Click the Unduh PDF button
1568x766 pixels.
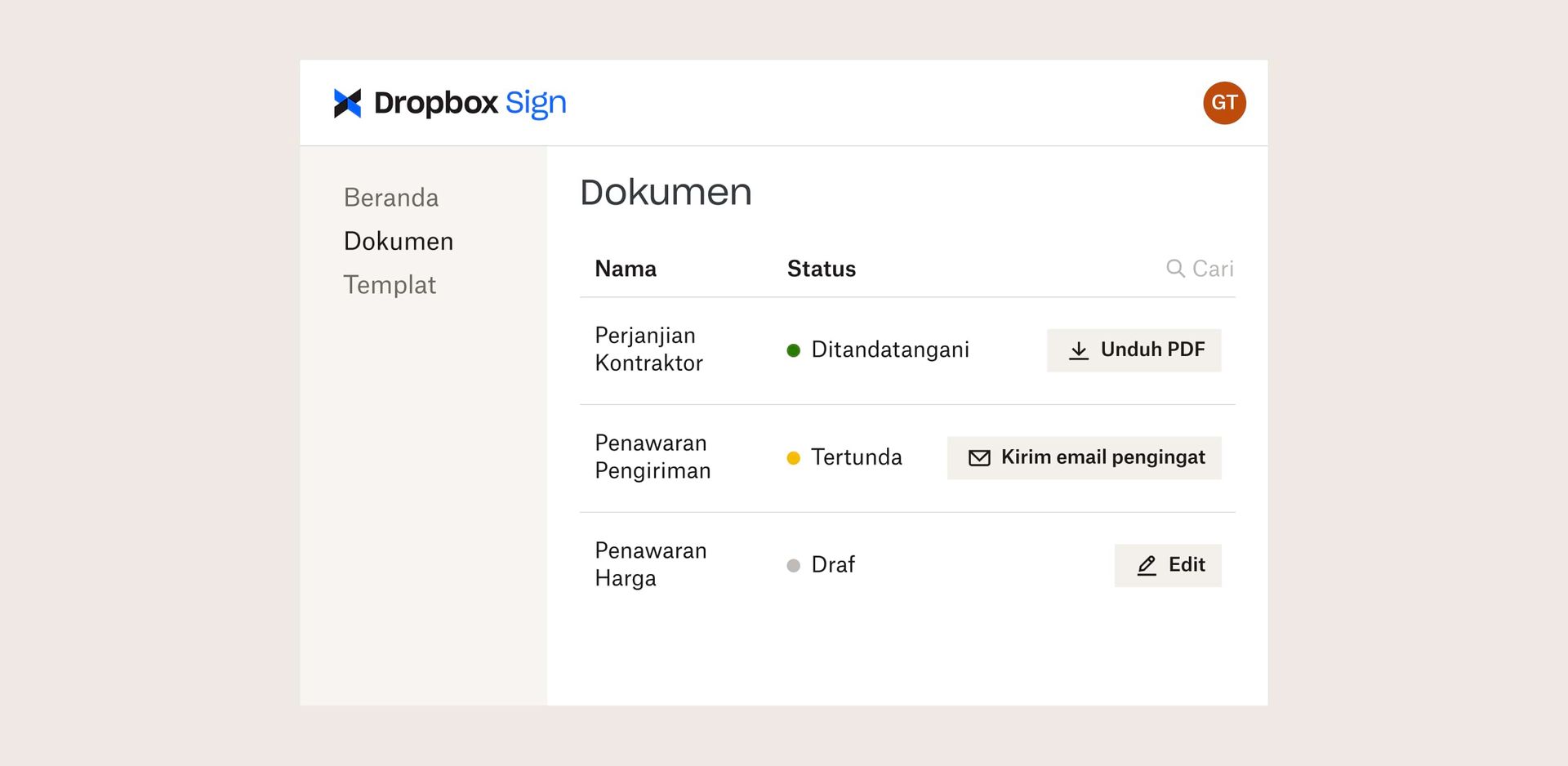pyautogui.click(x=1134, y=350)
